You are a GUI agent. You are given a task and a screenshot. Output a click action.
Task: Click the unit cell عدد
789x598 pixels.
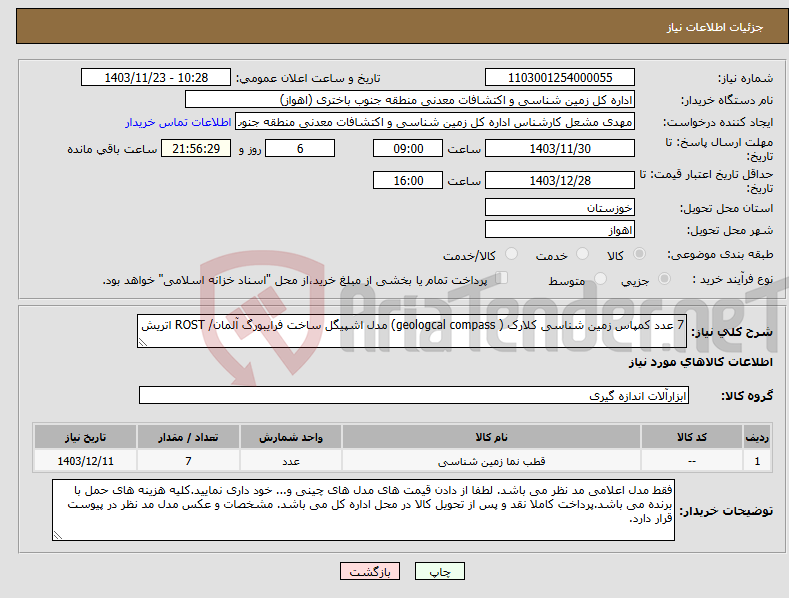(291, 461)
